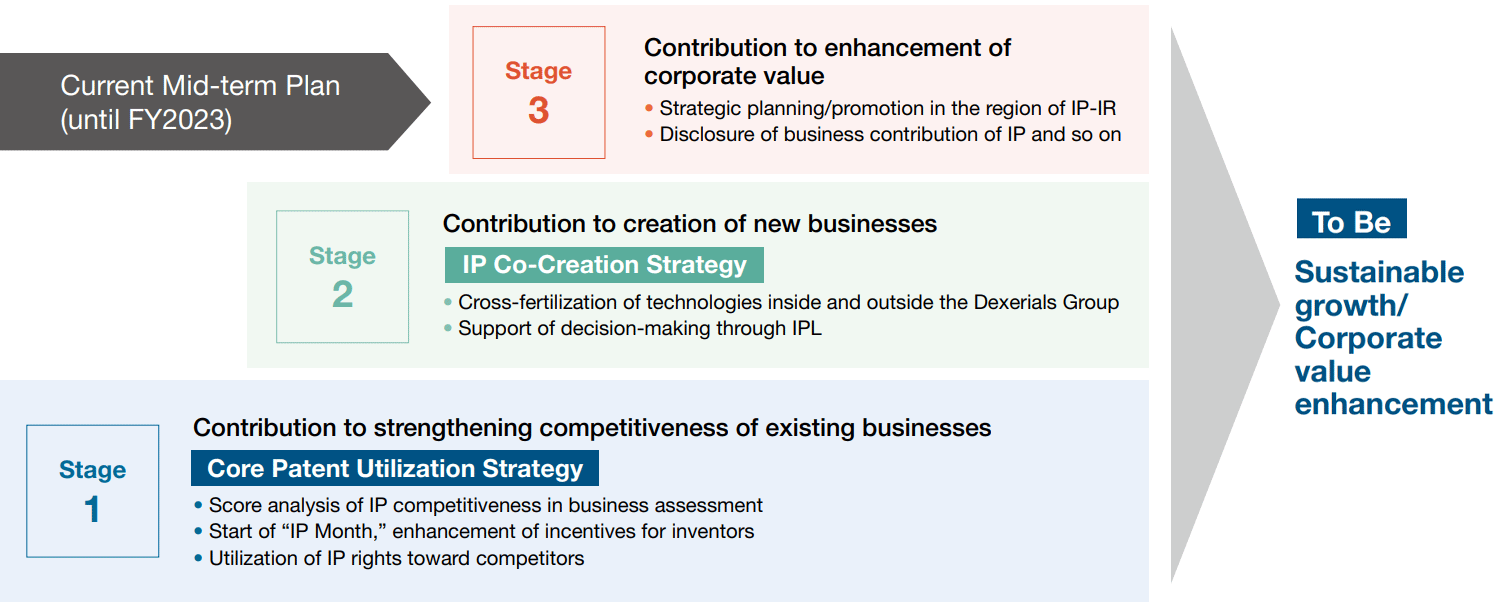Select the heading Contribution to enhancement of corporate value
This screenshot has height=610, width=1500.
tap(827, 62)
